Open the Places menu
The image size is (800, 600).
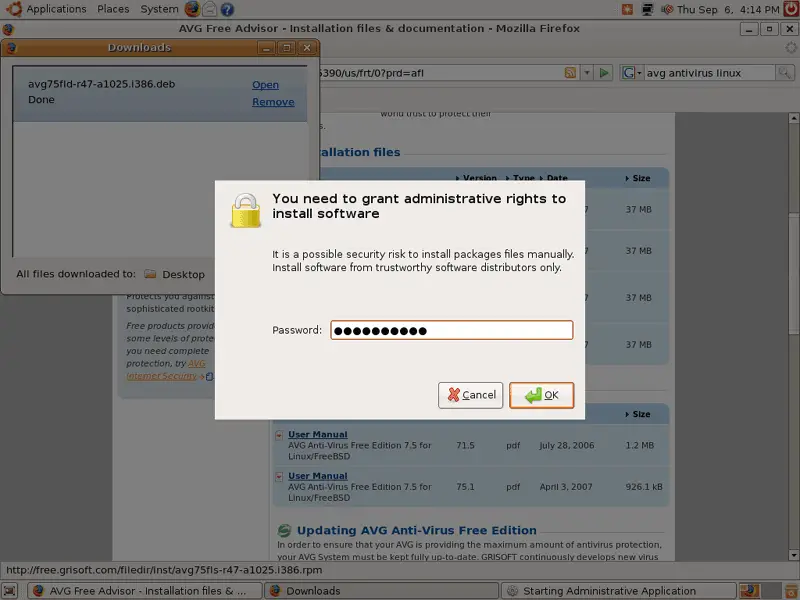[x=113, y=9]
